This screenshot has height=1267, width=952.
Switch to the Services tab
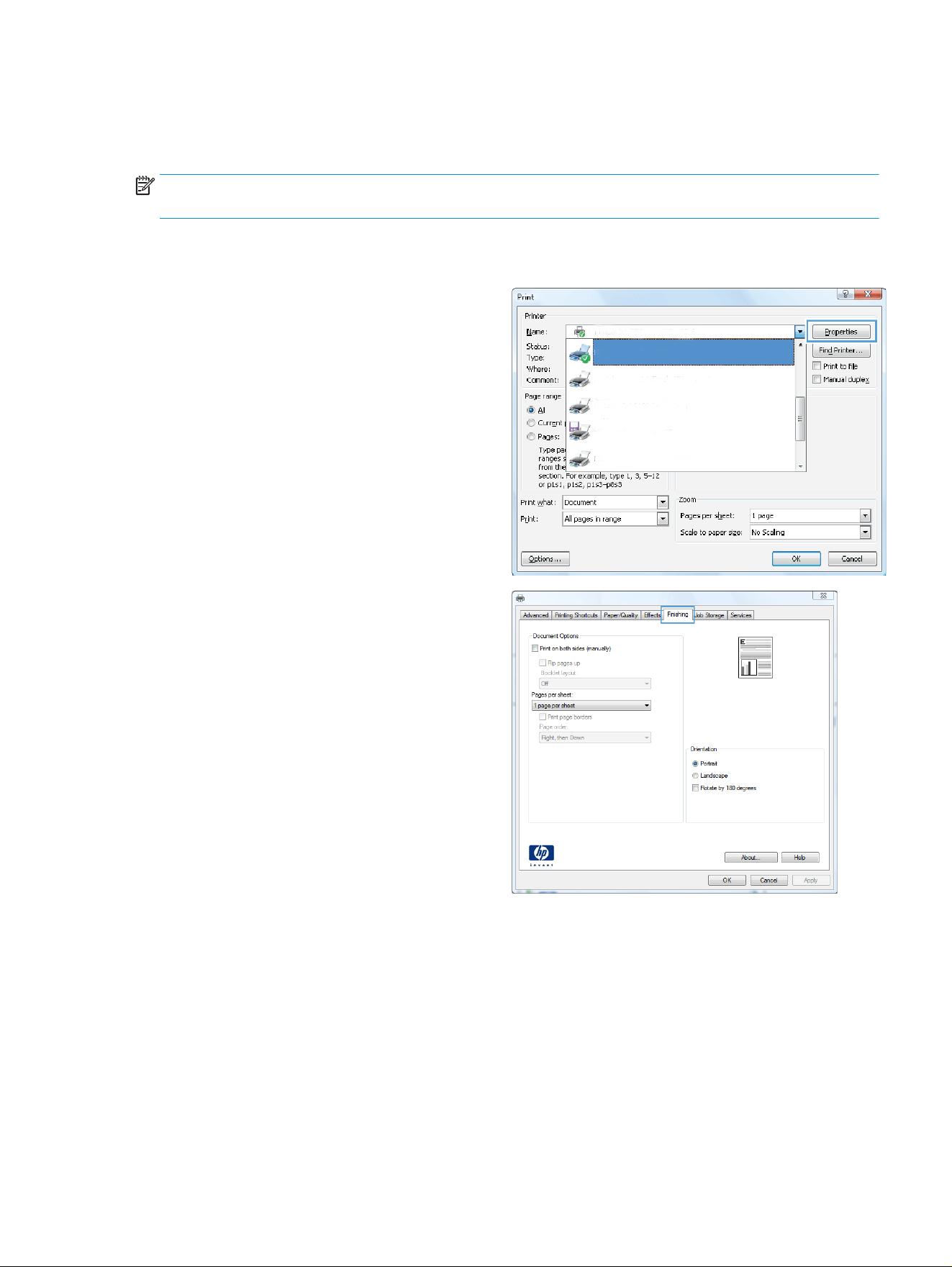[x=741, y=615]
